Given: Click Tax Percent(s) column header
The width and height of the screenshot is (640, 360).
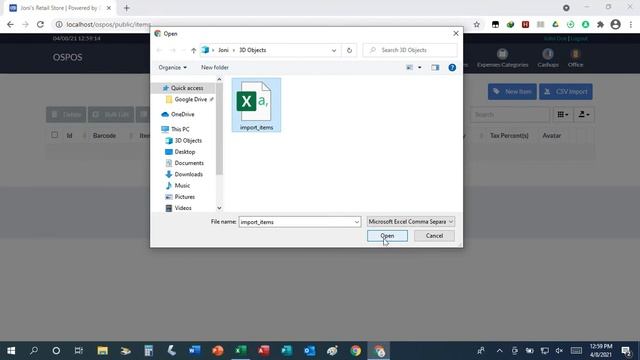Looking at the screenshot, I should click(509, 136).
